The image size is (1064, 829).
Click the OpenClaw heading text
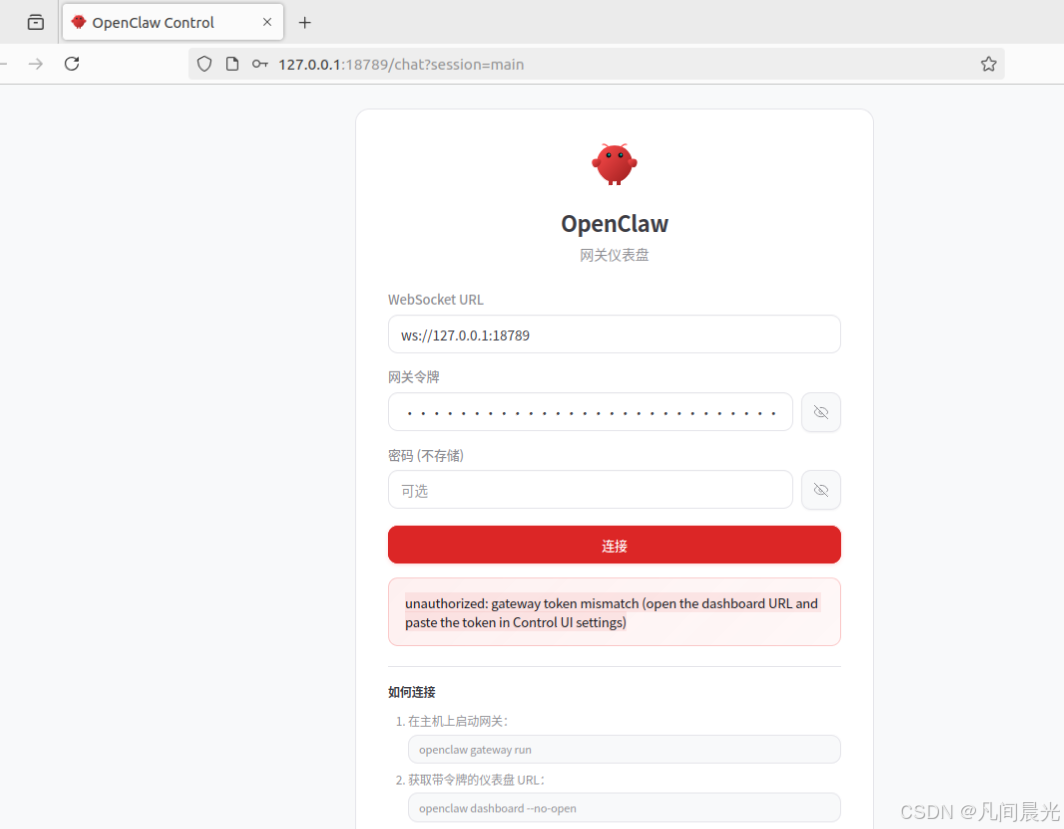click(615, 224)
